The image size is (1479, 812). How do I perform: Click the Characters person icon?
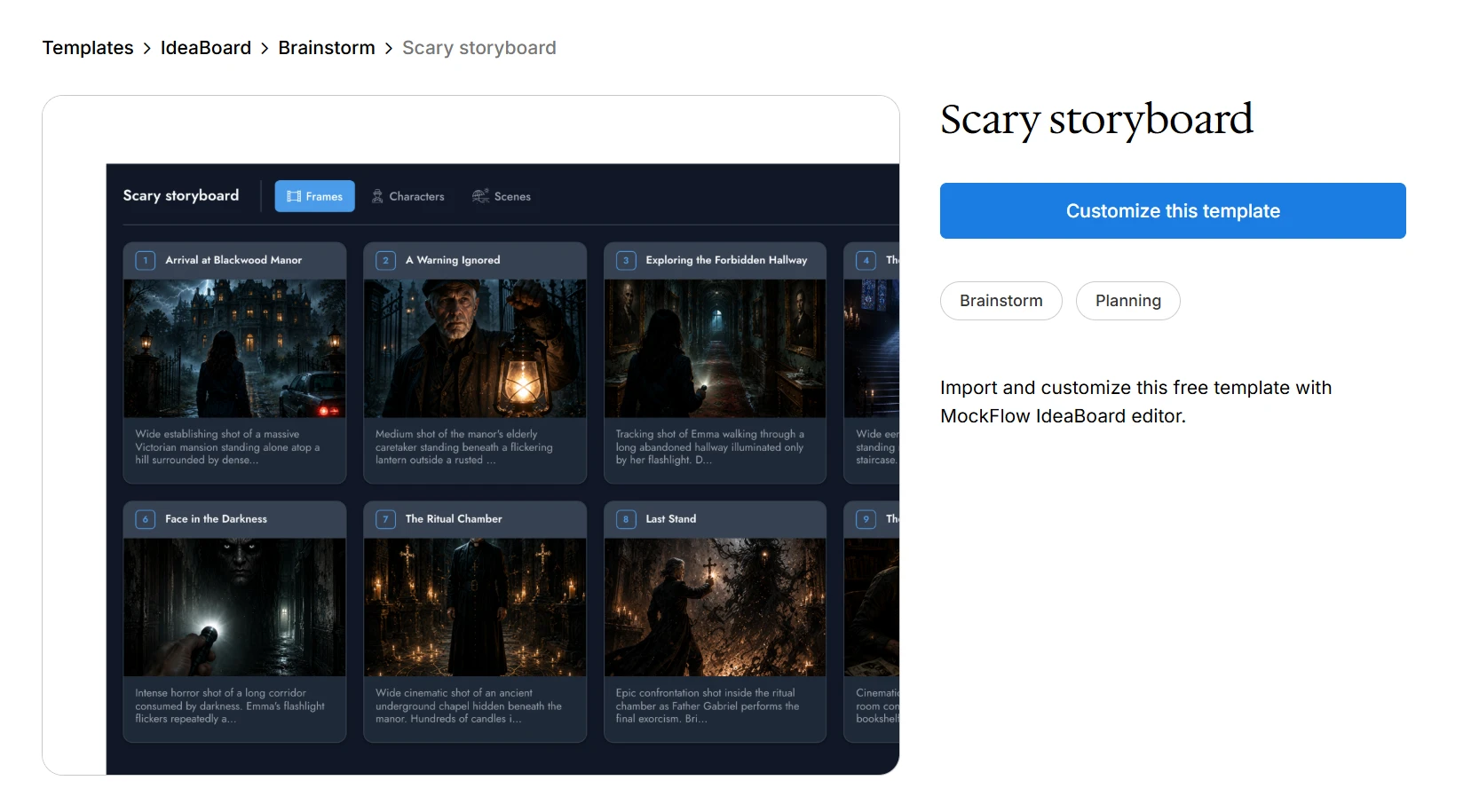(x=377, y=196)
